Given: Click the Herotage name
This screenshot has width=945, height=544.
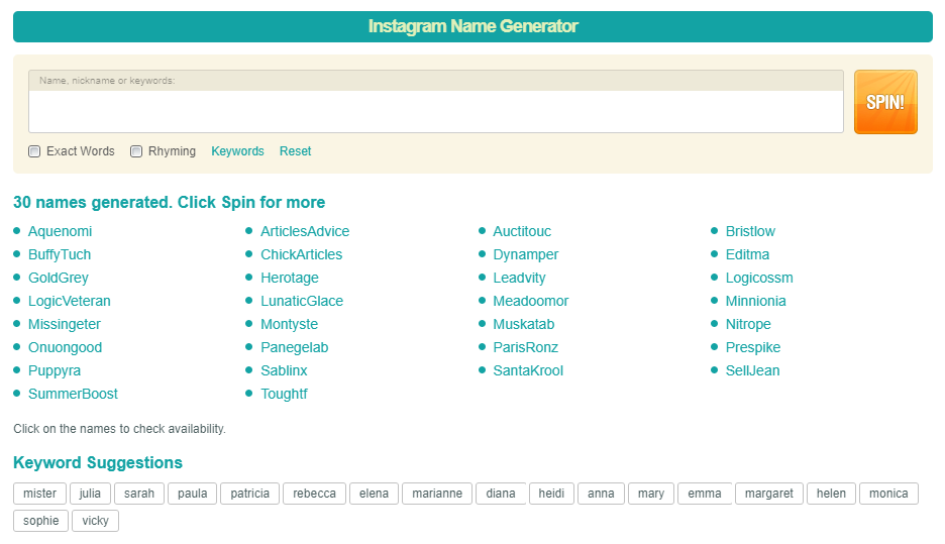Looking at the screenshot, I should pos(289,278).
